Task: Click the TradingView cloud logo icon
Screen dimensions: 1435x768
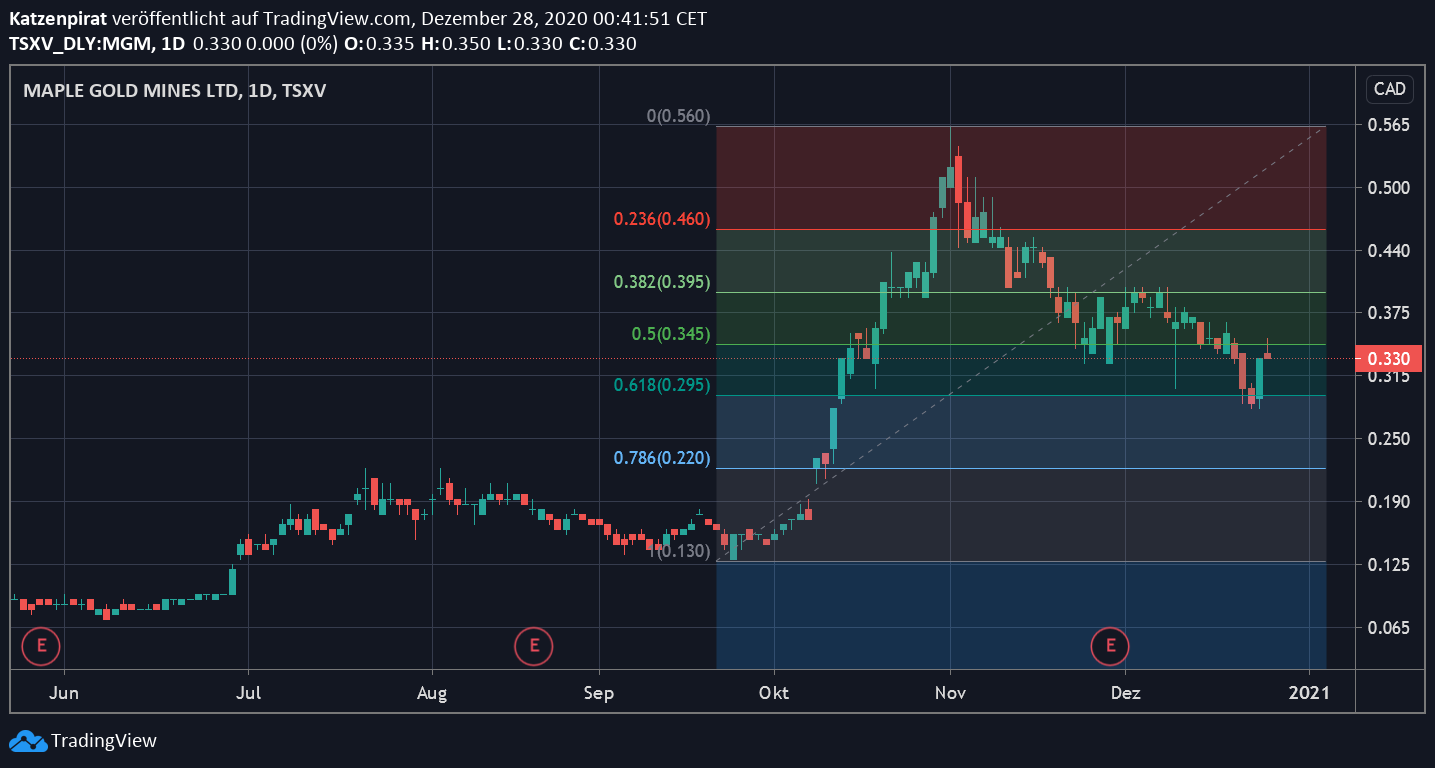Action: 27,741
